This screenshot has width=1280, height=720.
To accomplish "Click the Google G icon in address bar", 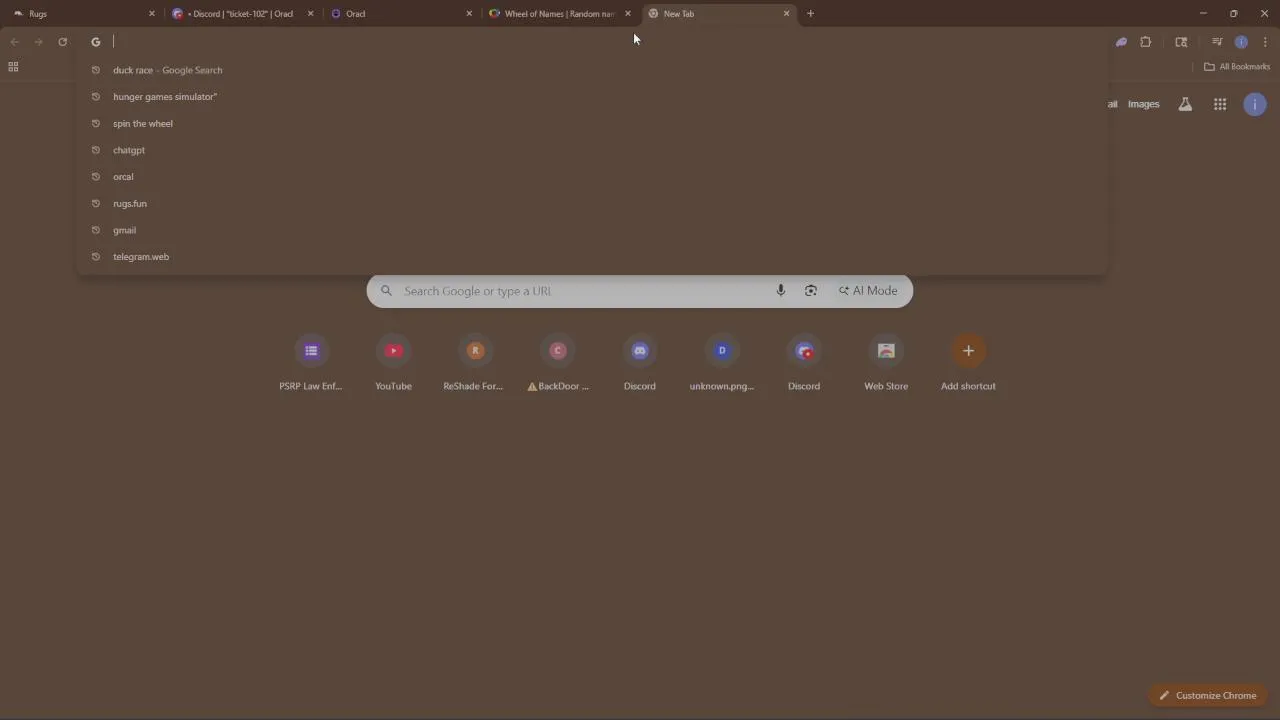I will click(96, 42).
